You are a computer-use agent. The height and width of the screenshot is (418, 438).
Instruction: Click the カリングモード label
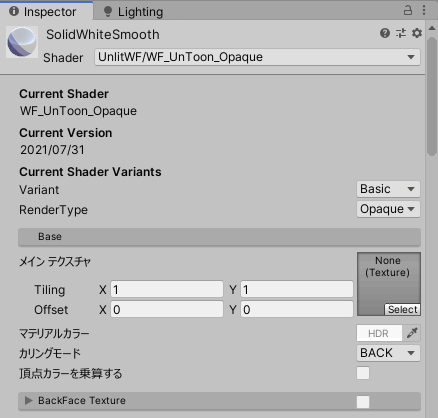coord(50,353)
